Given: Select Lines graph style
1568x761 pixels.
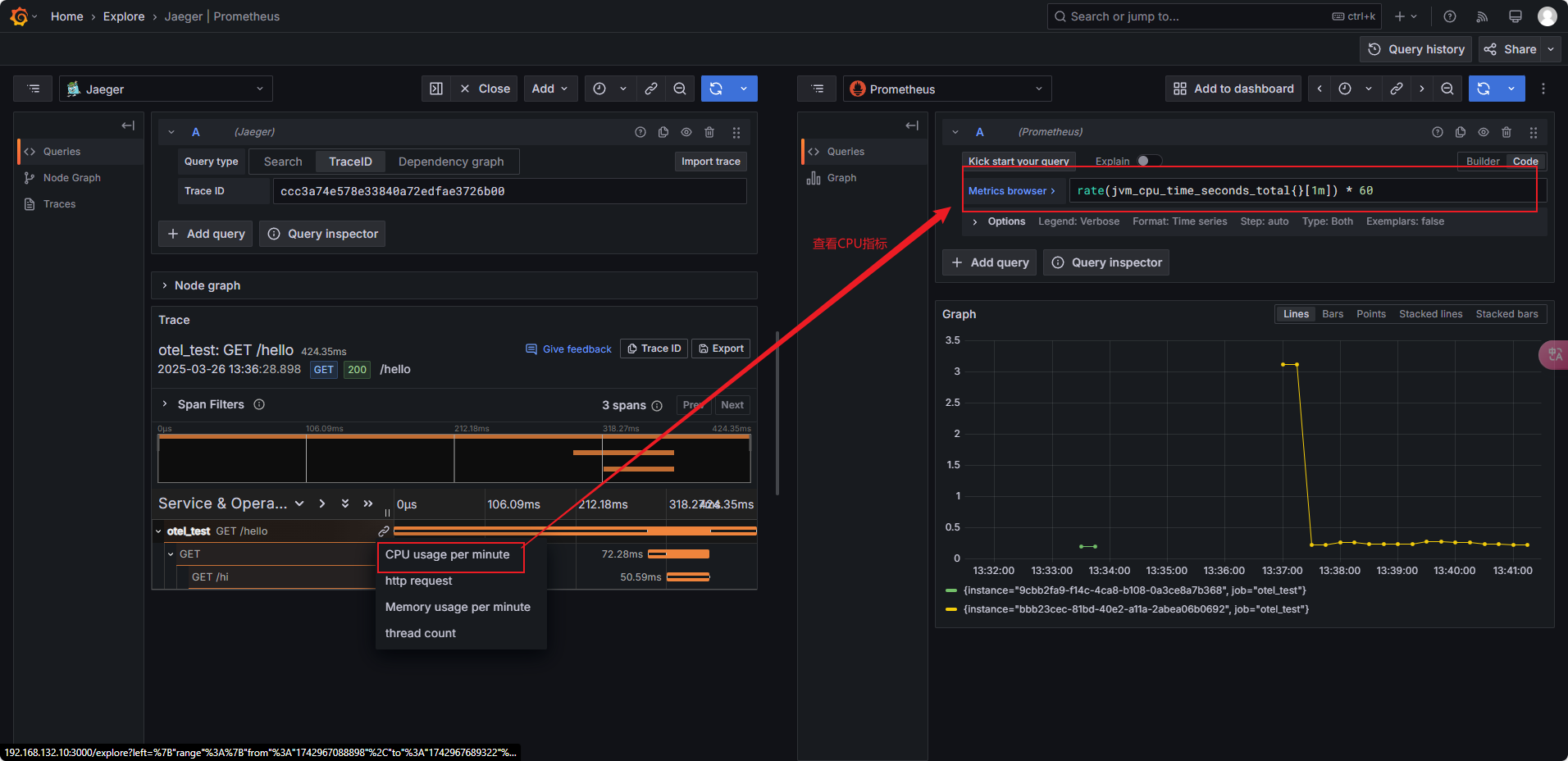Looking at the screenshot, I should [1296, 314].
